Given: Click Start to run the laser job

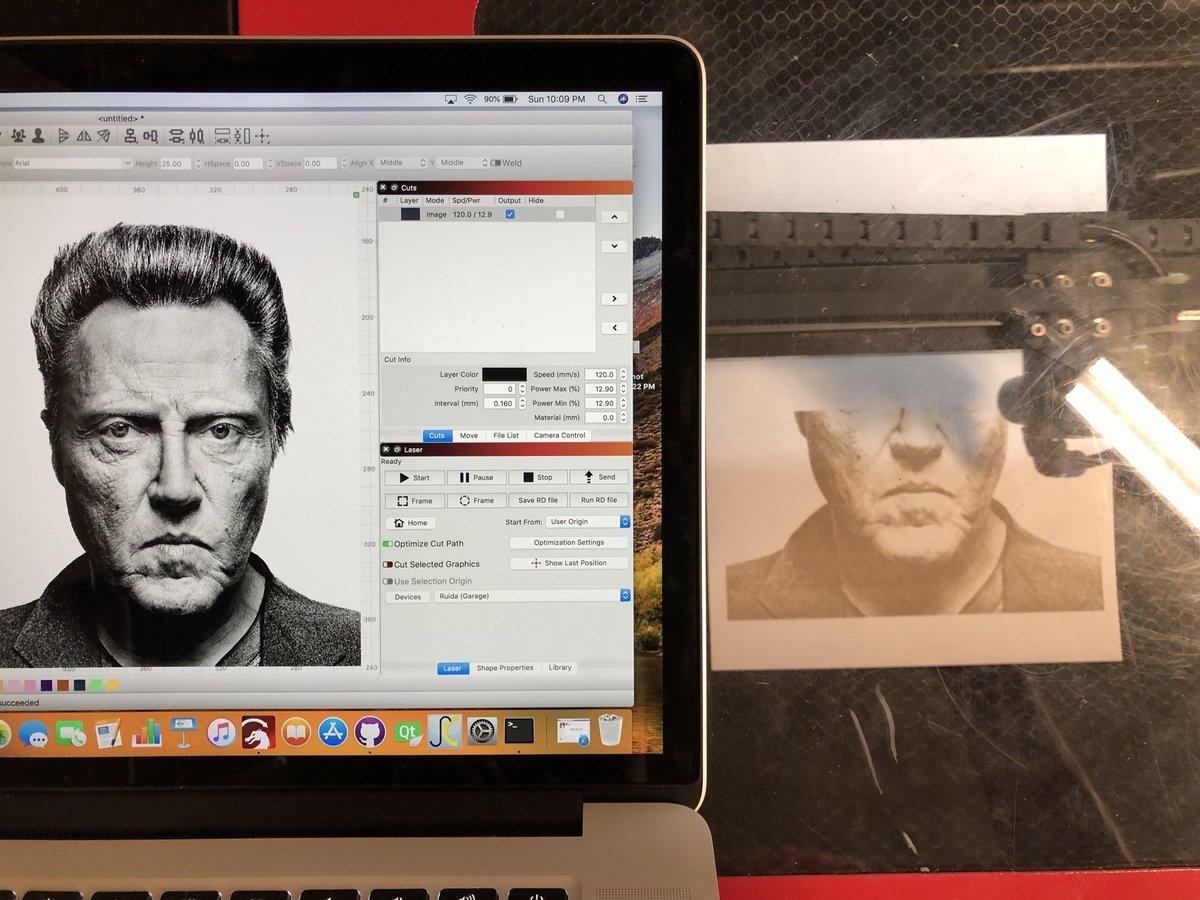Looking at the screenshot, I should pyautogui.click(x=414, y=477).
